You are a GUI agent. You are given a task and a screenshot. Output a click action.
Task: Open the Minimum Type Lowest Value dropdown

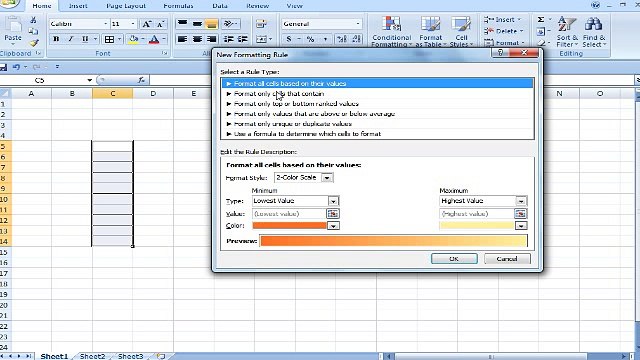[333, 201]
